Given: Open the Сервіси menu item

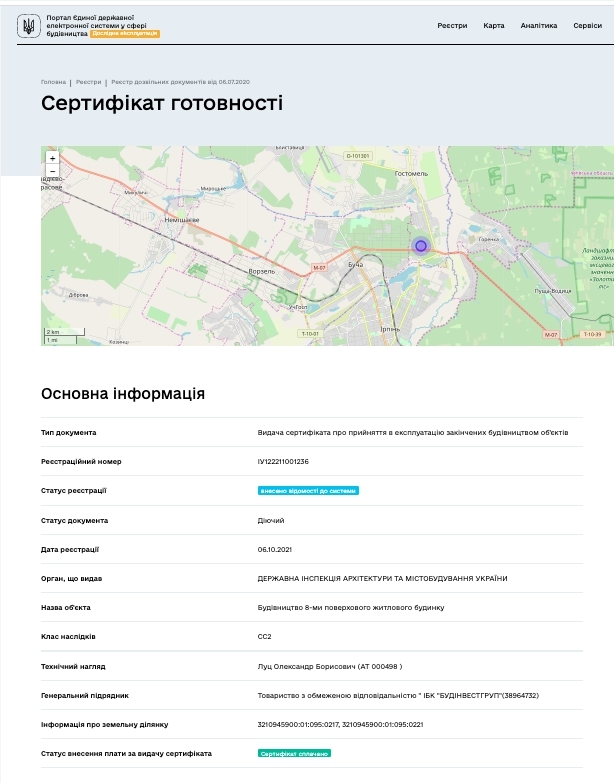Looking at the screenshot, I should coord(588,25).
